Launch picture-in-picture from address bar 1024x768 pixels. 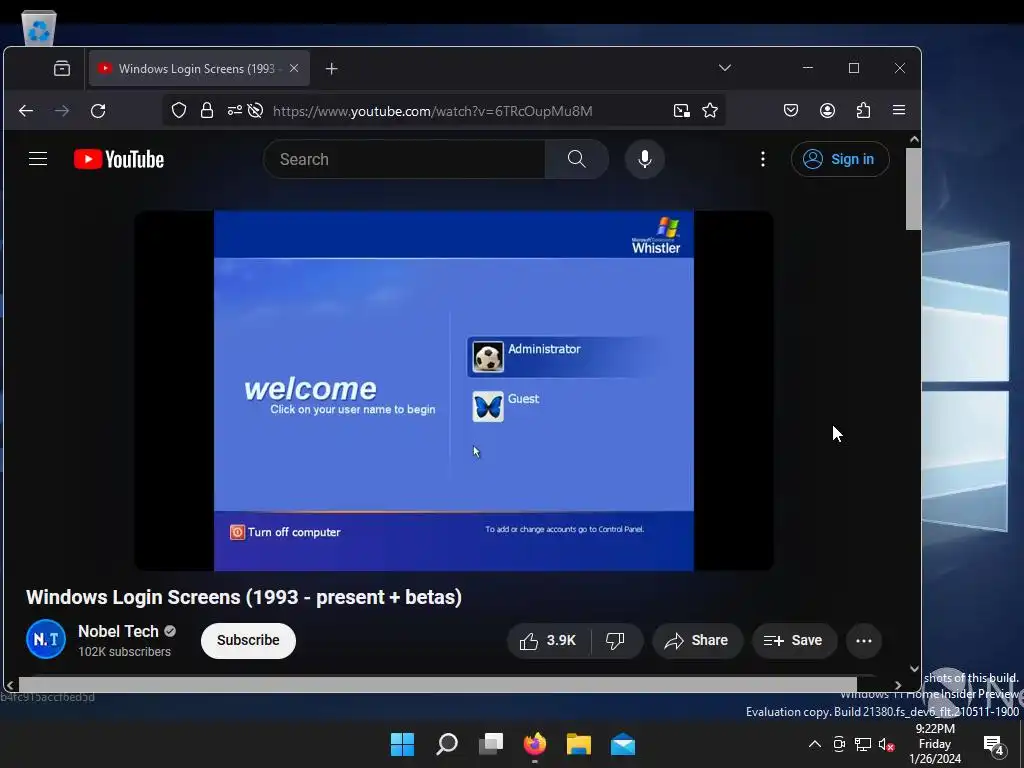pos(682,111)
